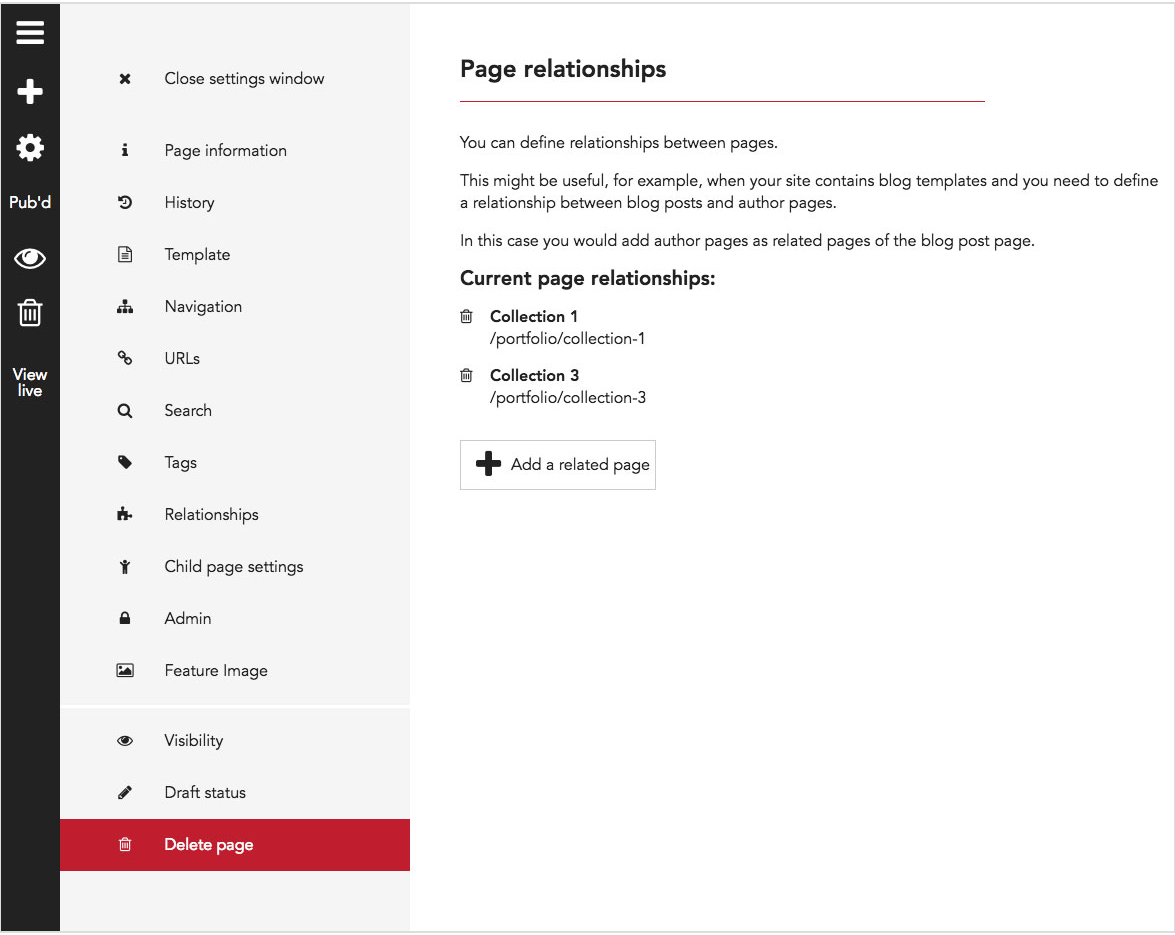Open the Search settings section
This screenshot has width=1175, height=935.
coord(188,411)
